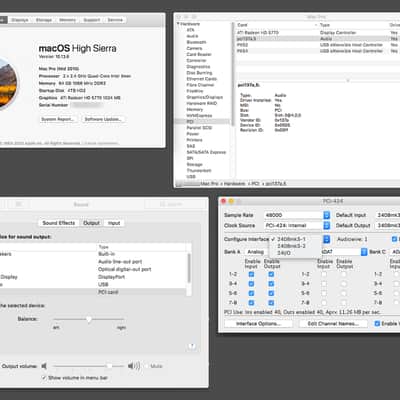
Task: Open the Bank A Analog dropdown
Action: [x=257, y=252]
